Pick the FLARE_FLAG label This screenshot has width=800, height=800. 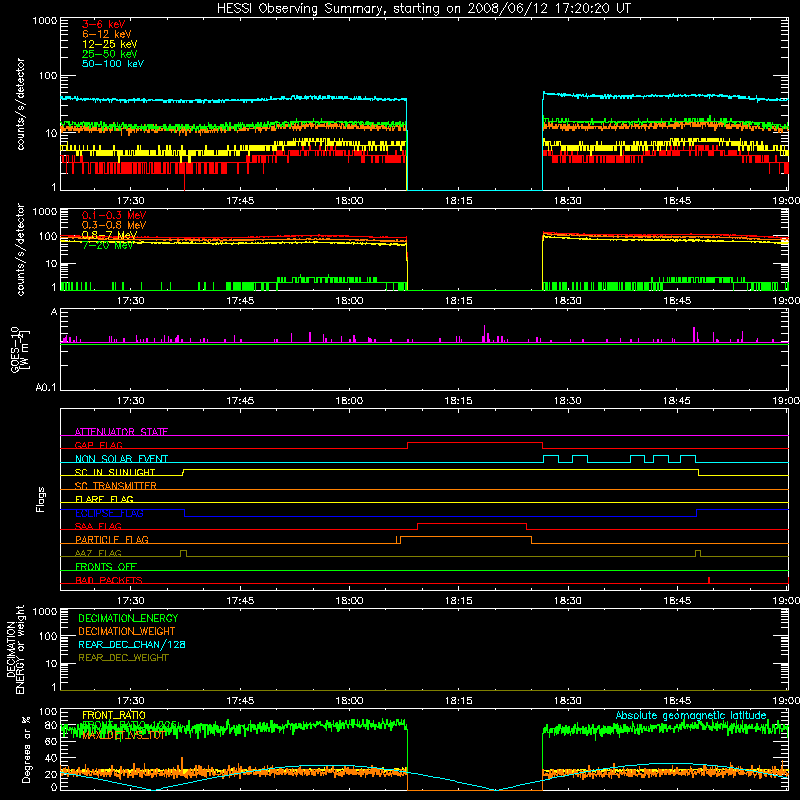click(104, 499)
